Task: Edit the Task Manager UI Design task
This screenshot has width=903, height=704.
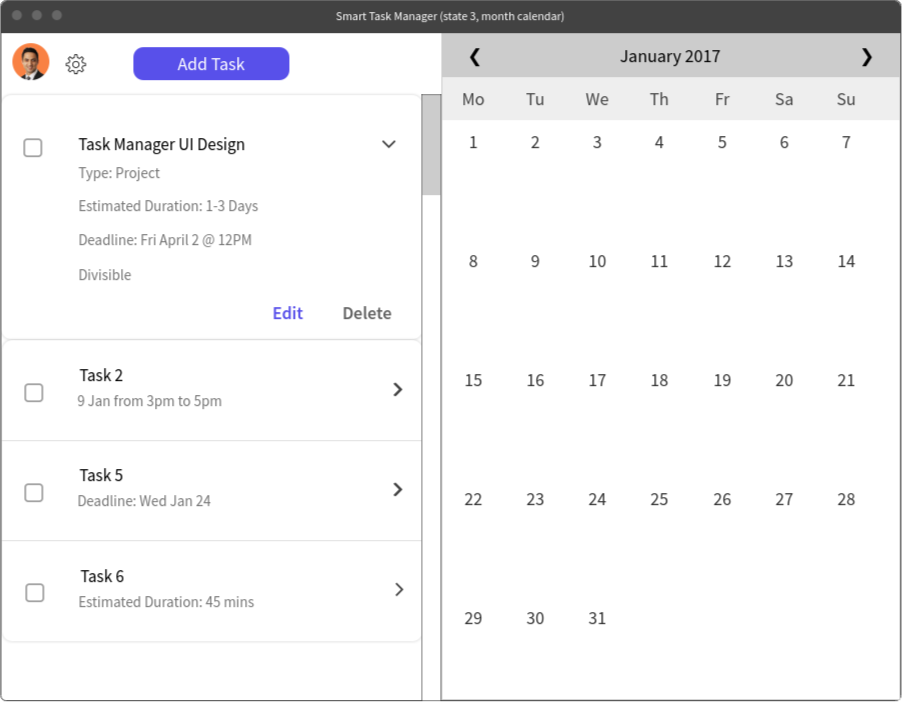Action: [x=287, y=313]
